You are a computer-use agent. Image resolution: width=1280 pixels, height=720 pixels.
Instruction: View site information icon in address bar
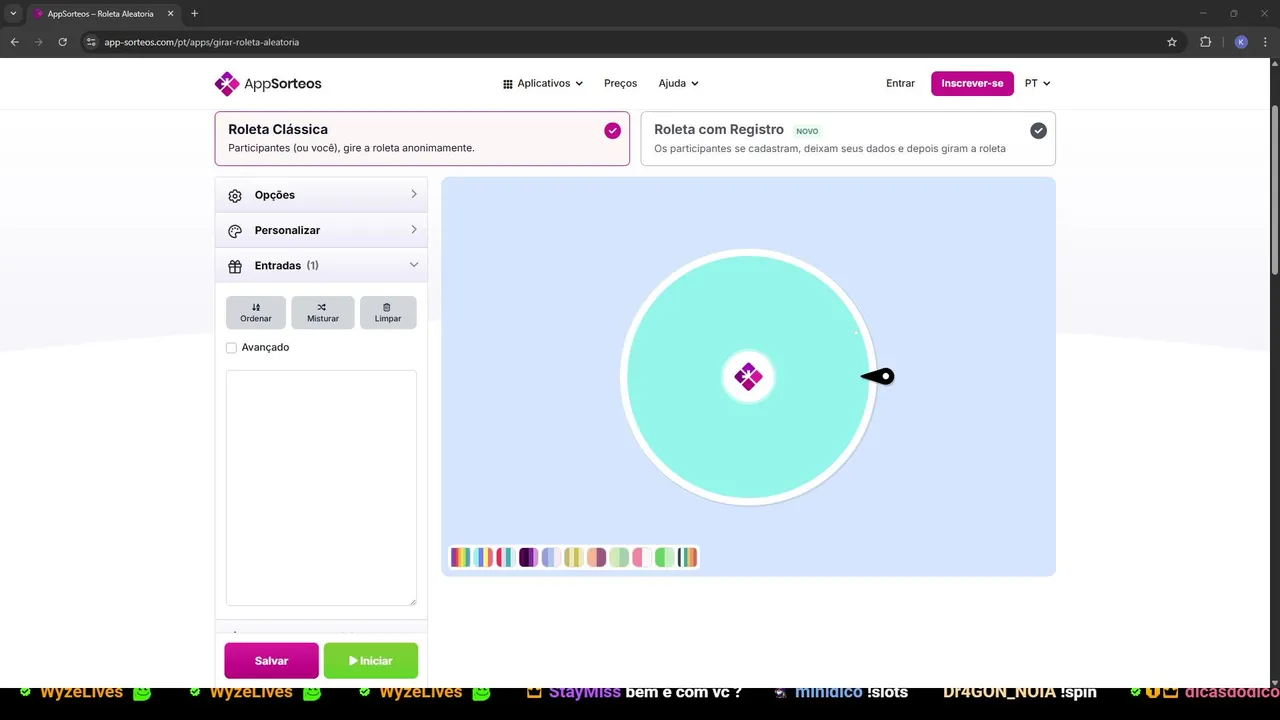91,42
